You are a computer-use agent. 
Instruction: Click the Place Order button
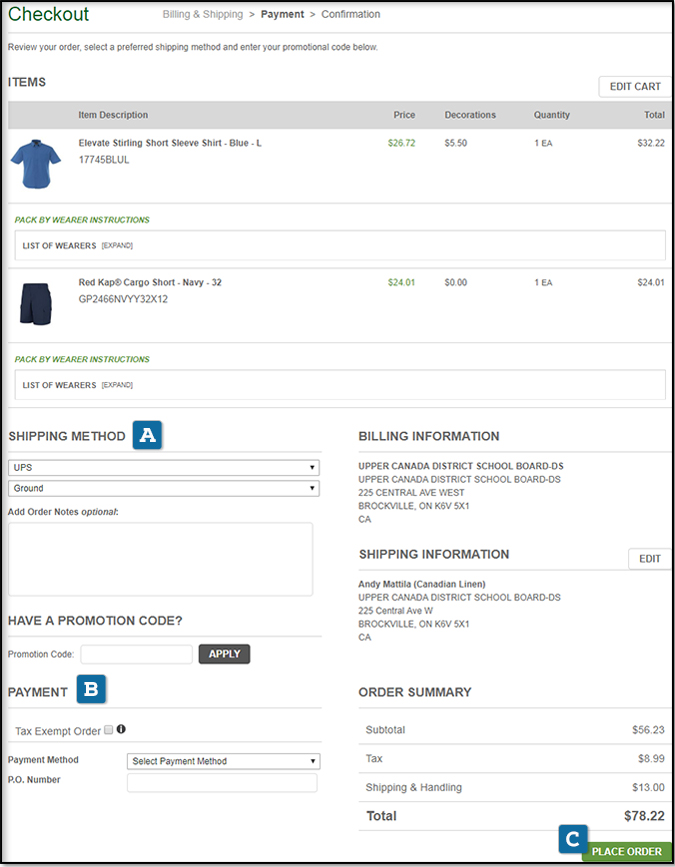tap(626, 851)
